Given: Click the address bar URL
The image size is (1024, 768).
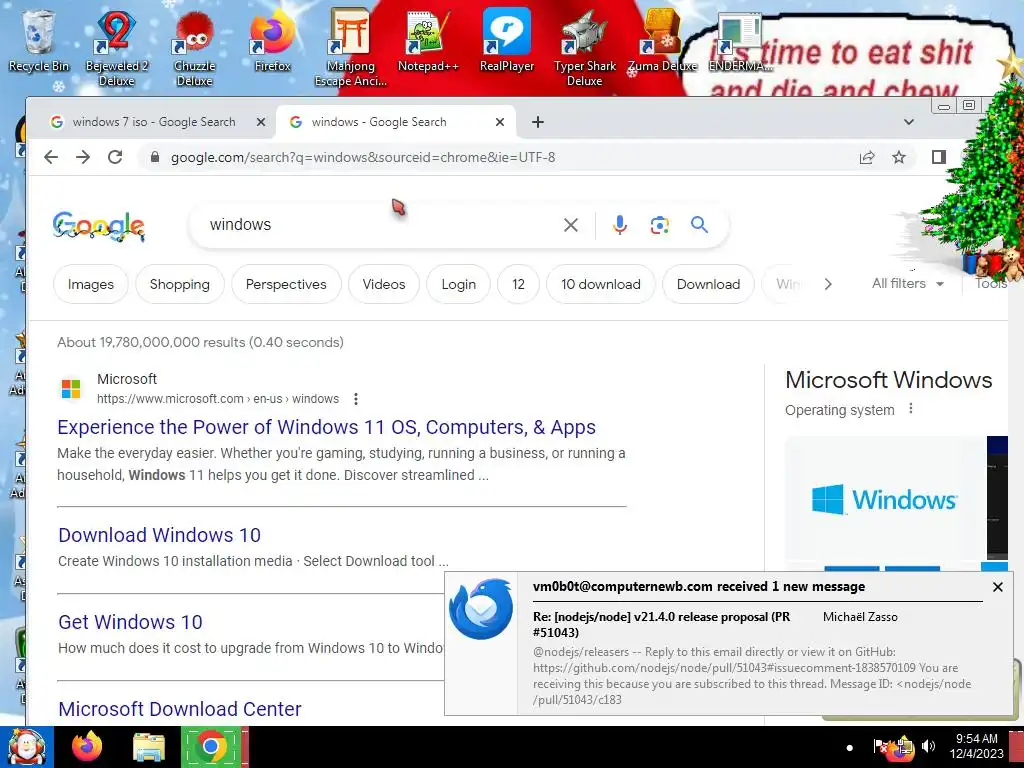Looking at the screenshot, I should pos(363,157).
